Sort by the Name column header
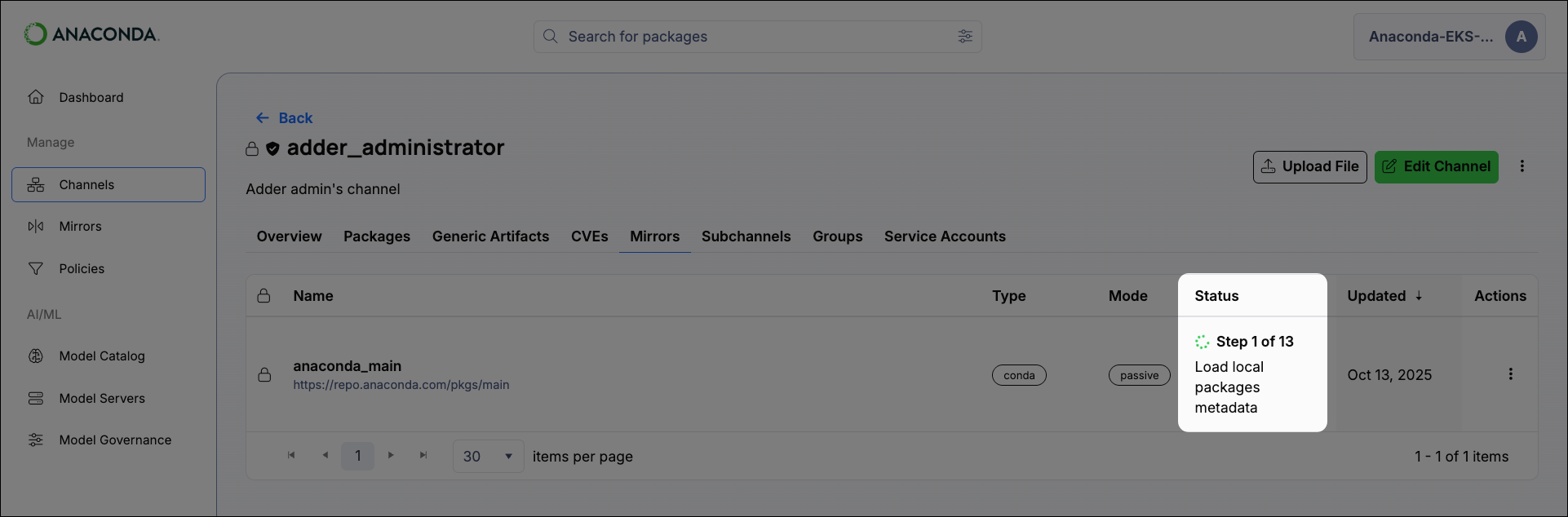Image resolution: width=1568 pixels, height=517 pixels. tap(313, 296)
